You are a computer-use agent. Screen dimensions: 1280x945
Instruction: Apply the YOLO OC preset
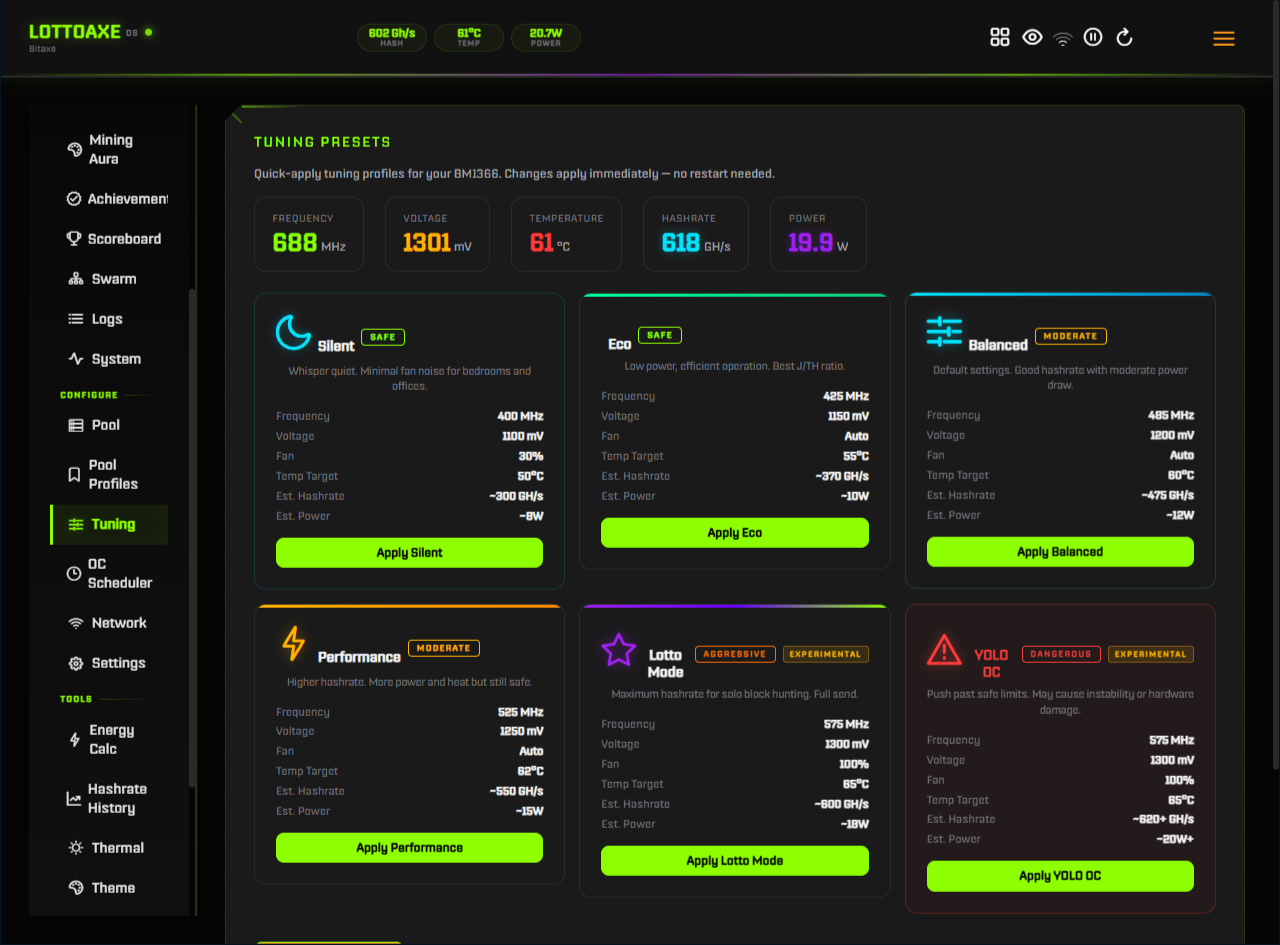(1060, 876)
